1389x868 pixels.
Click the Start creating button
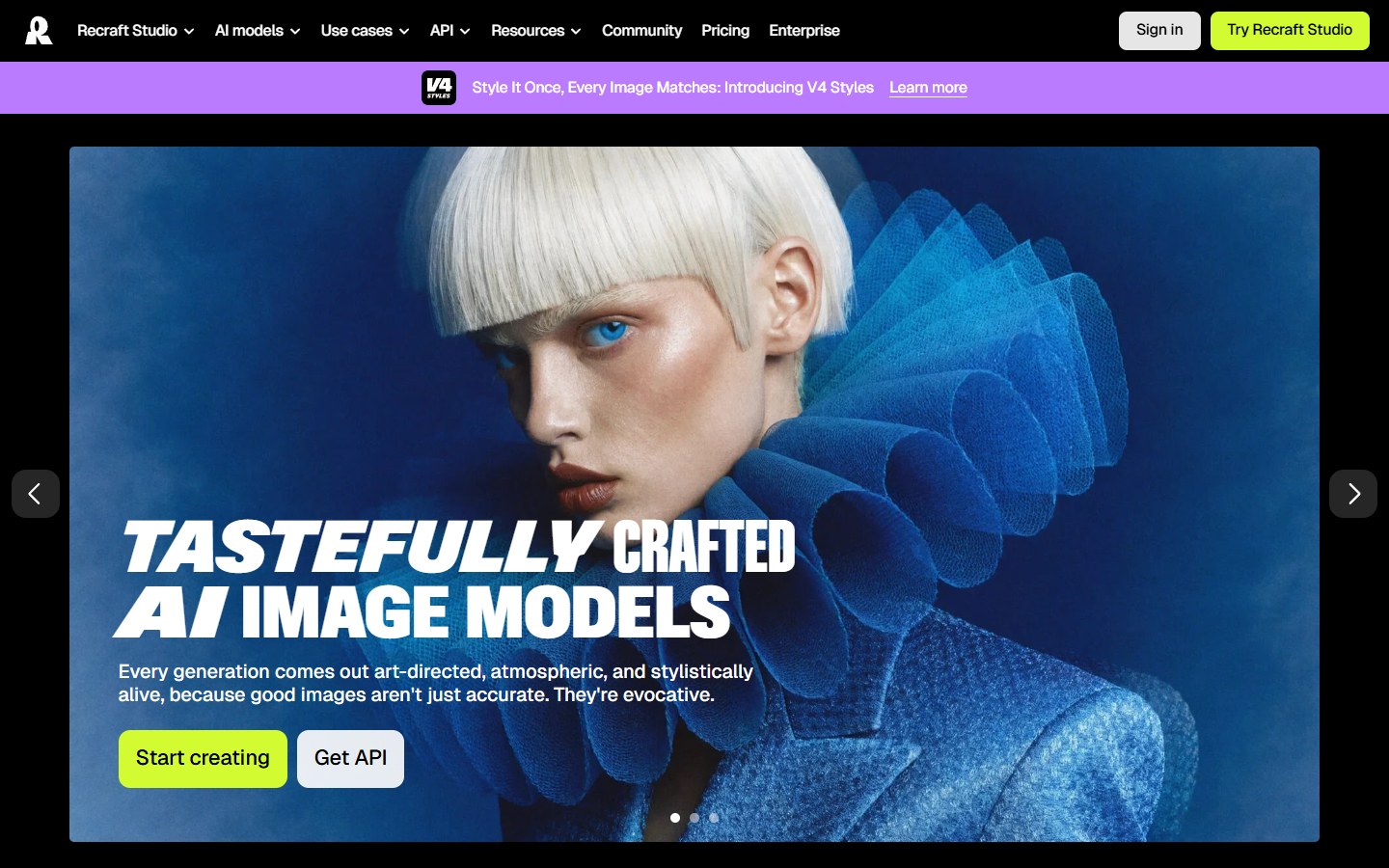click(203, 759)
